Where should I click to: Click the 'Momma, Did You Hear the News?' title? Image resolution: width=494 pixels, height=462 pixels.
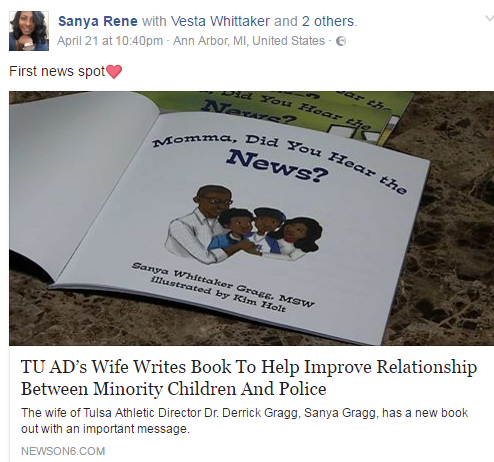pos(279,162)
